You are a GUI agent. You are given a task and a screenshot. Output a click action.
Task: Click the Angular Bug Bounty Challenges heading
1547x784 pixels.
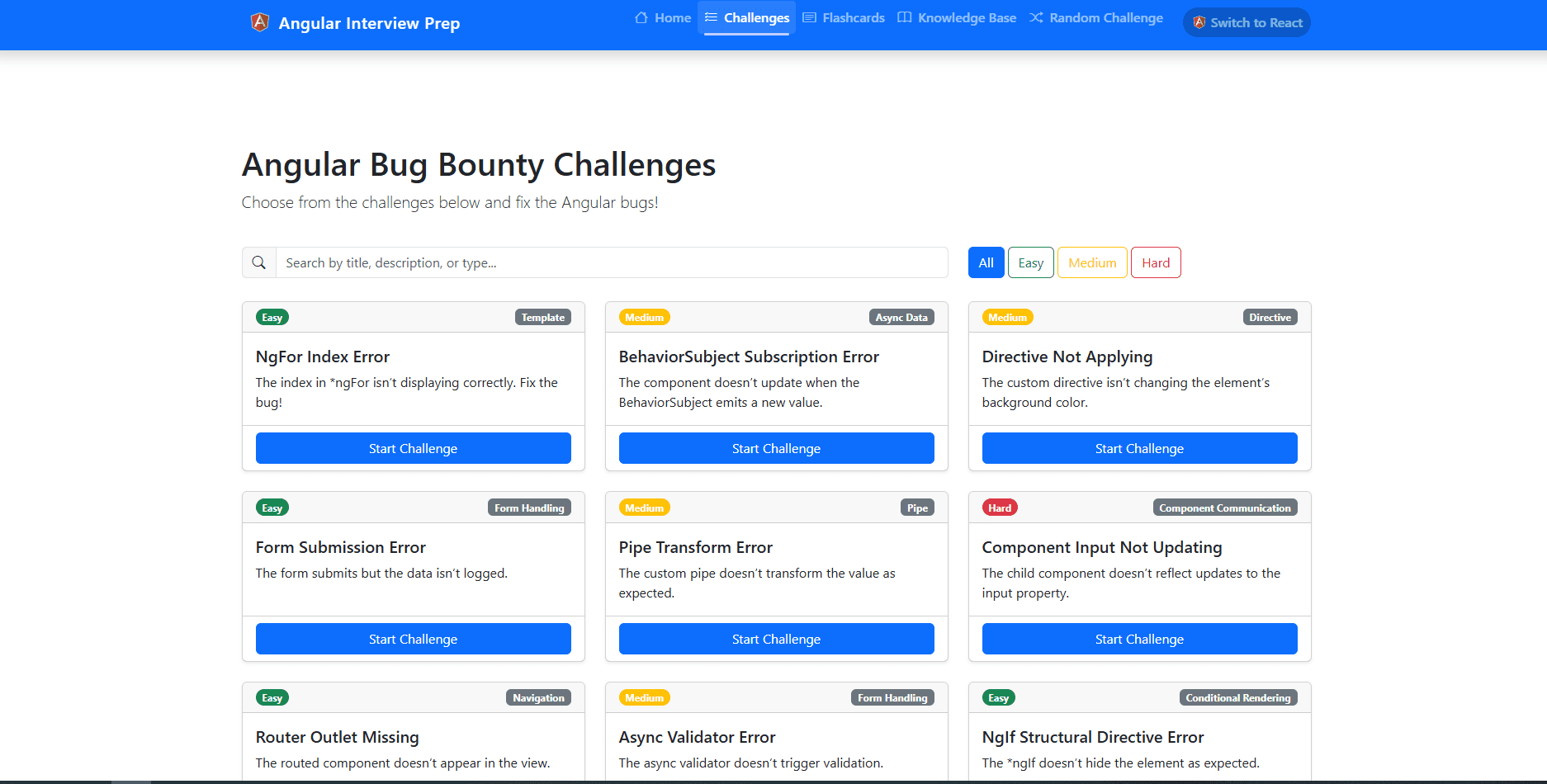[479, 164]
